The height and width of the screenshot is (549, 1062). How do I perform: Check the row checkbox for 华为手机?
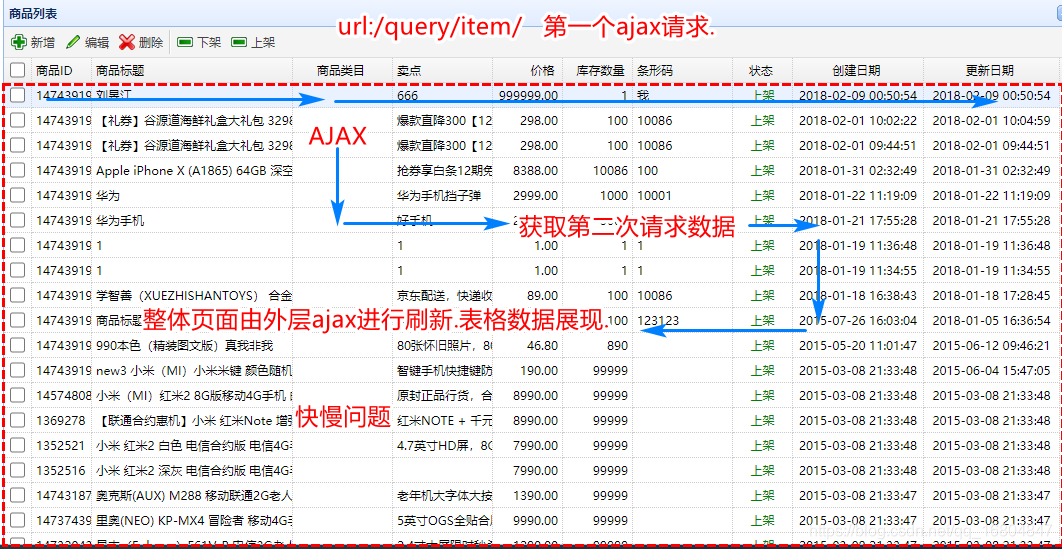click(18, 221)
